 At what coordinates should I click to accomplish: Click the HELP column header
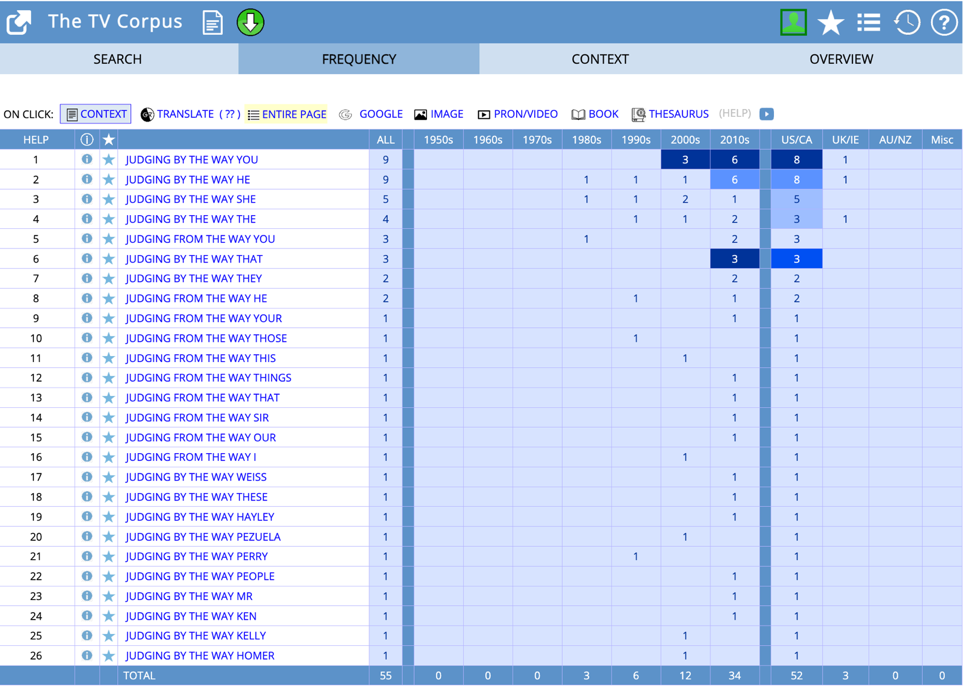pyautogui.click(x=36, y=140)
